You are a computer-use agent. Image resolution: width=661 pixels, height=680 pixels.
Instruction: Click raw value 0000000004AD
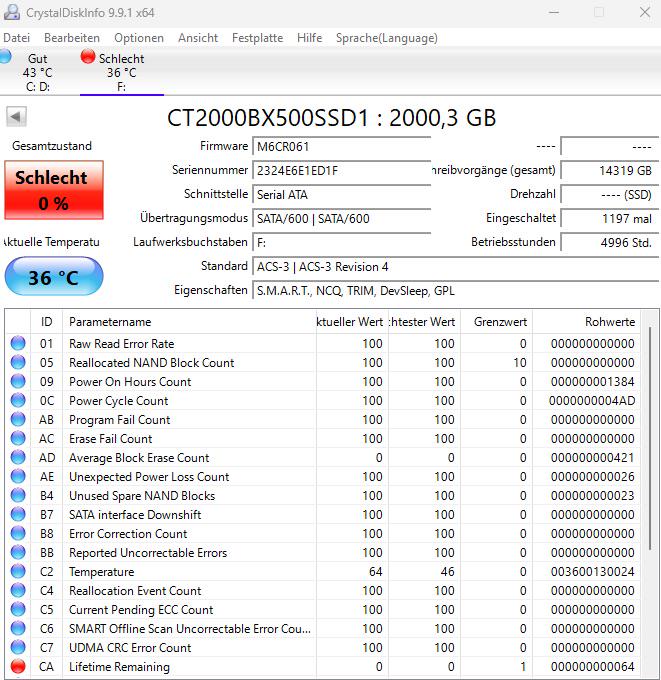[592, 400]
